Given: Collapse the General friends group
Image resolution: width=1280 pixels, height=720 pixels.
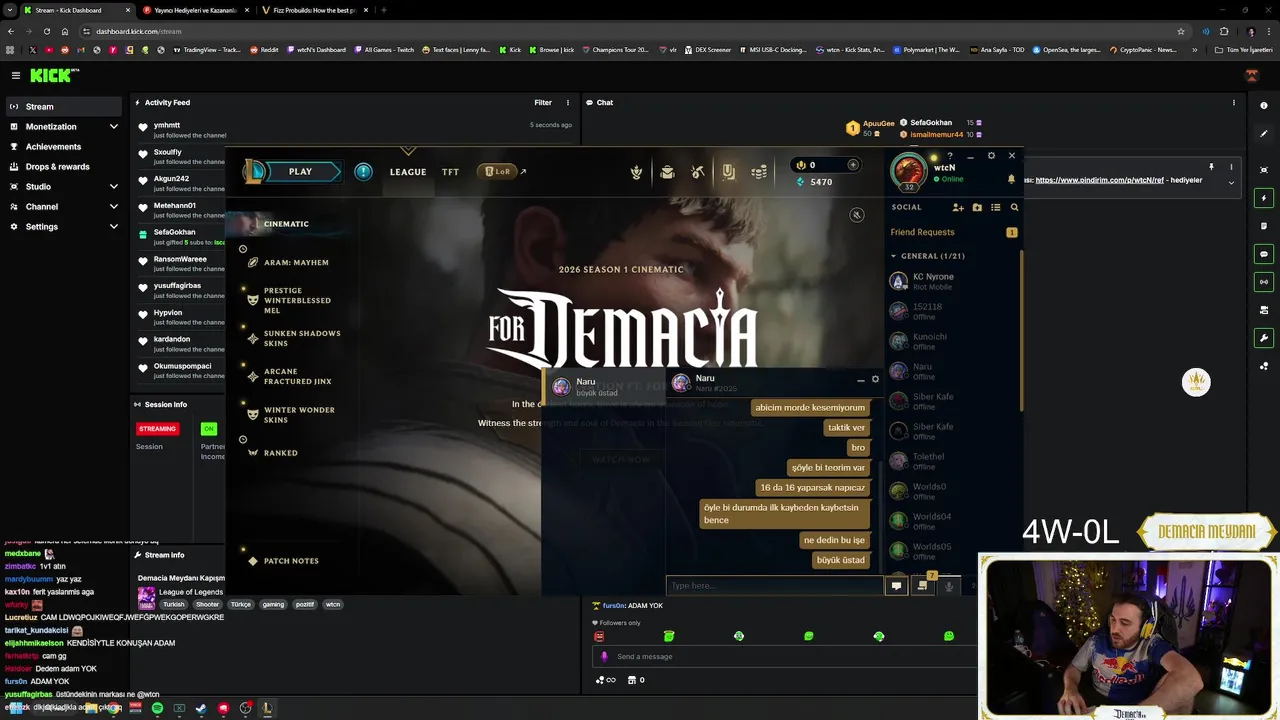Looking at the screenshot, I should [x=893, y=256].
